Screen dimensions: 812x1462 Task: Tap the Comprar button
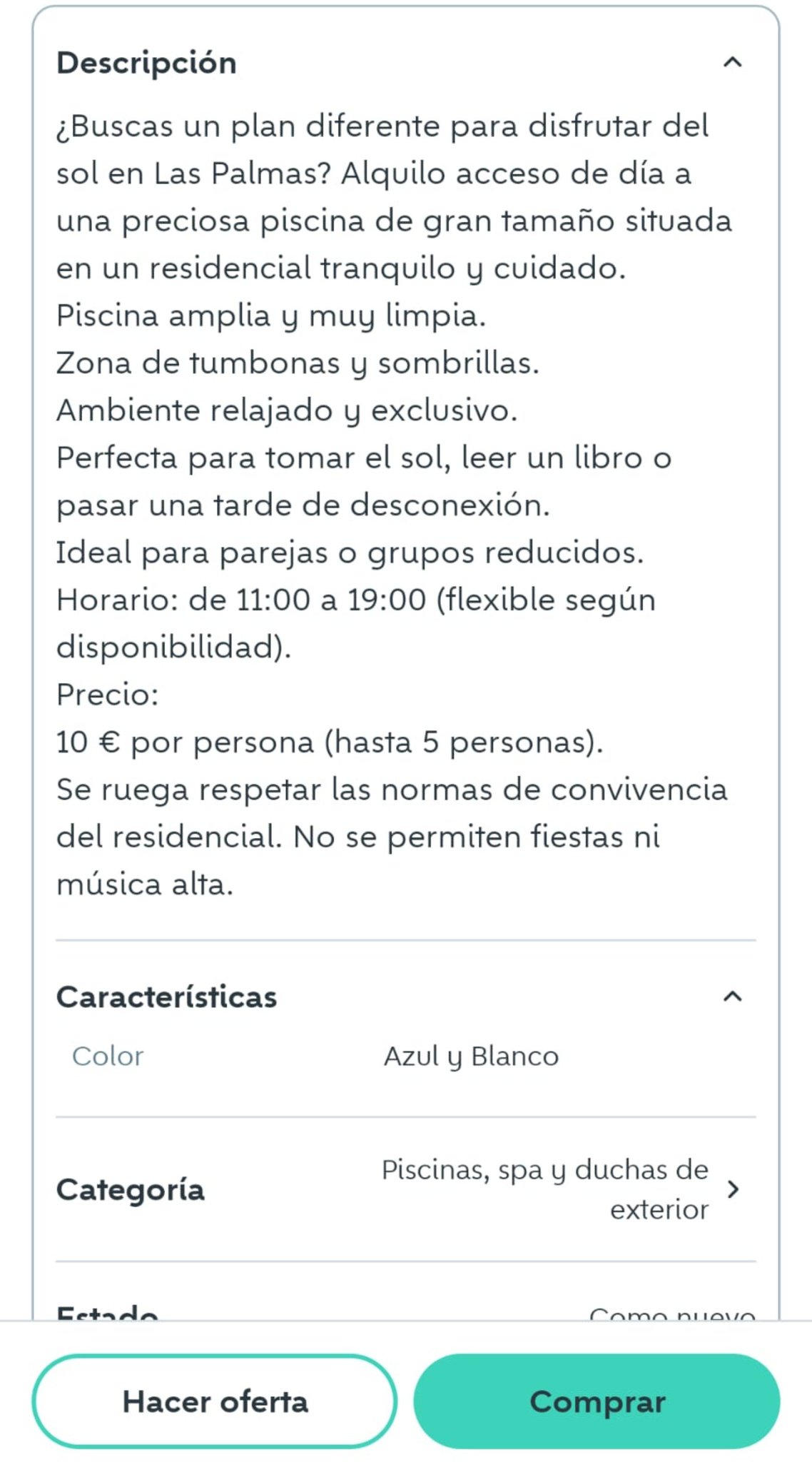[597, 1401]
